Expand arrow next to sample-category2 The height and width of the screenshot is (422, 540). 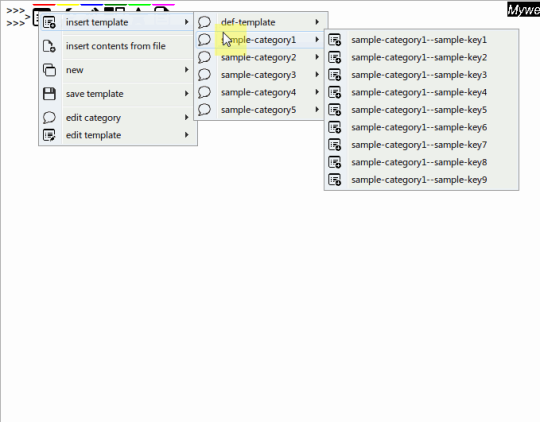tap(317, 57)
